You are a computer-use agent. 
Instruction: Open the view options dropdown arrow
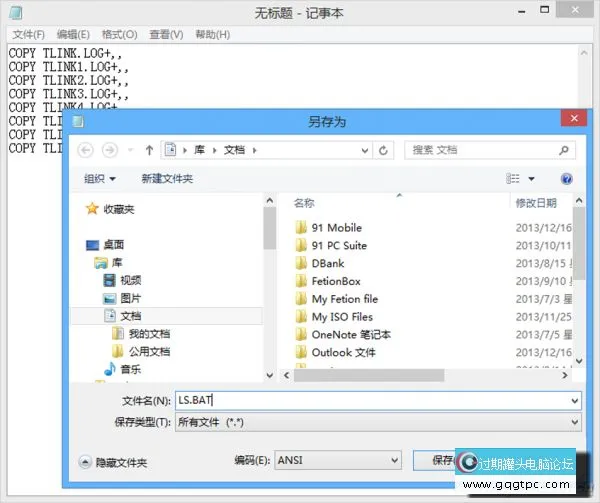click(532, 179)
